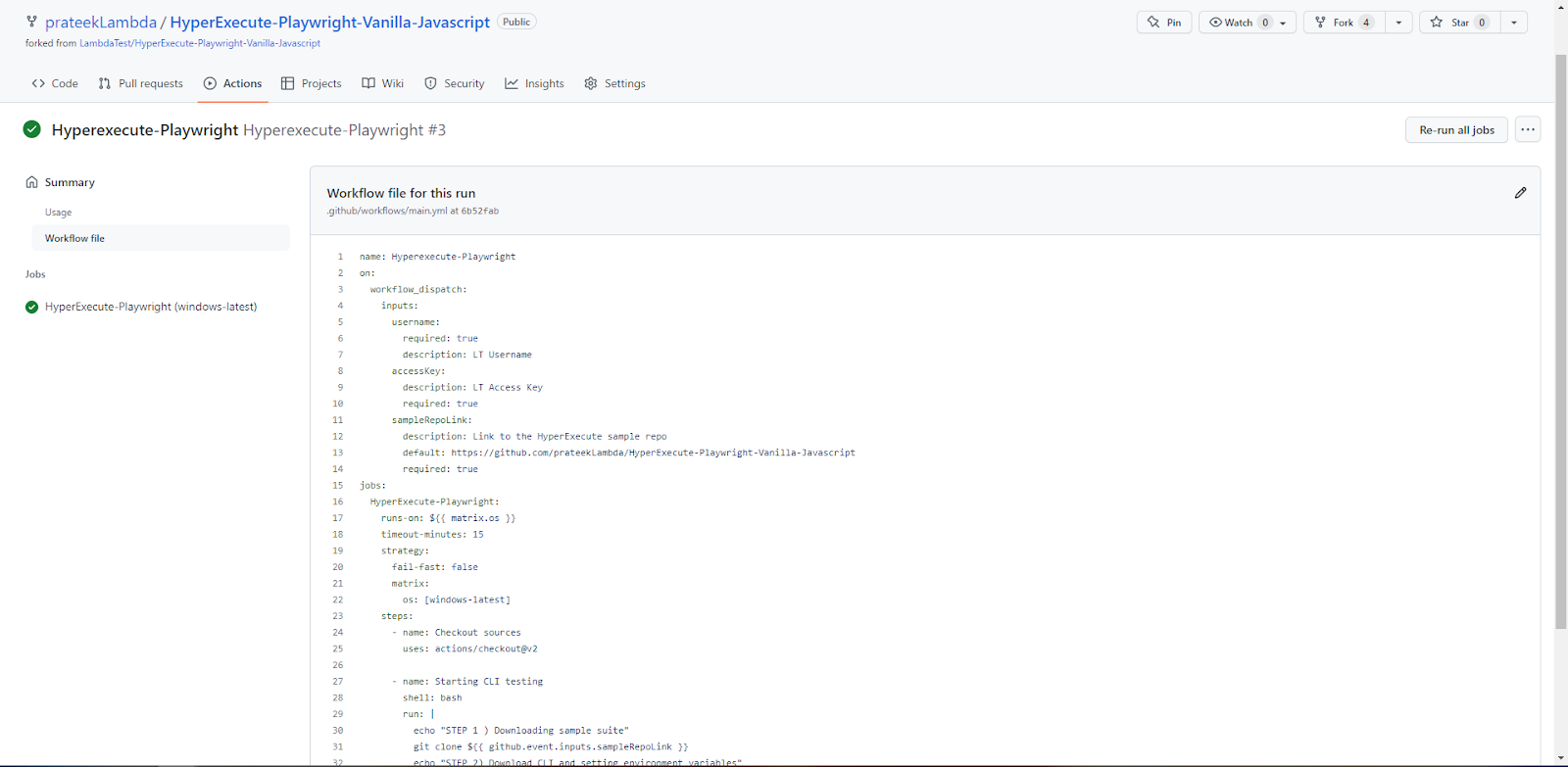
Task: Open the Fork dropdown arrow
Action: (x=1398, y=23)
